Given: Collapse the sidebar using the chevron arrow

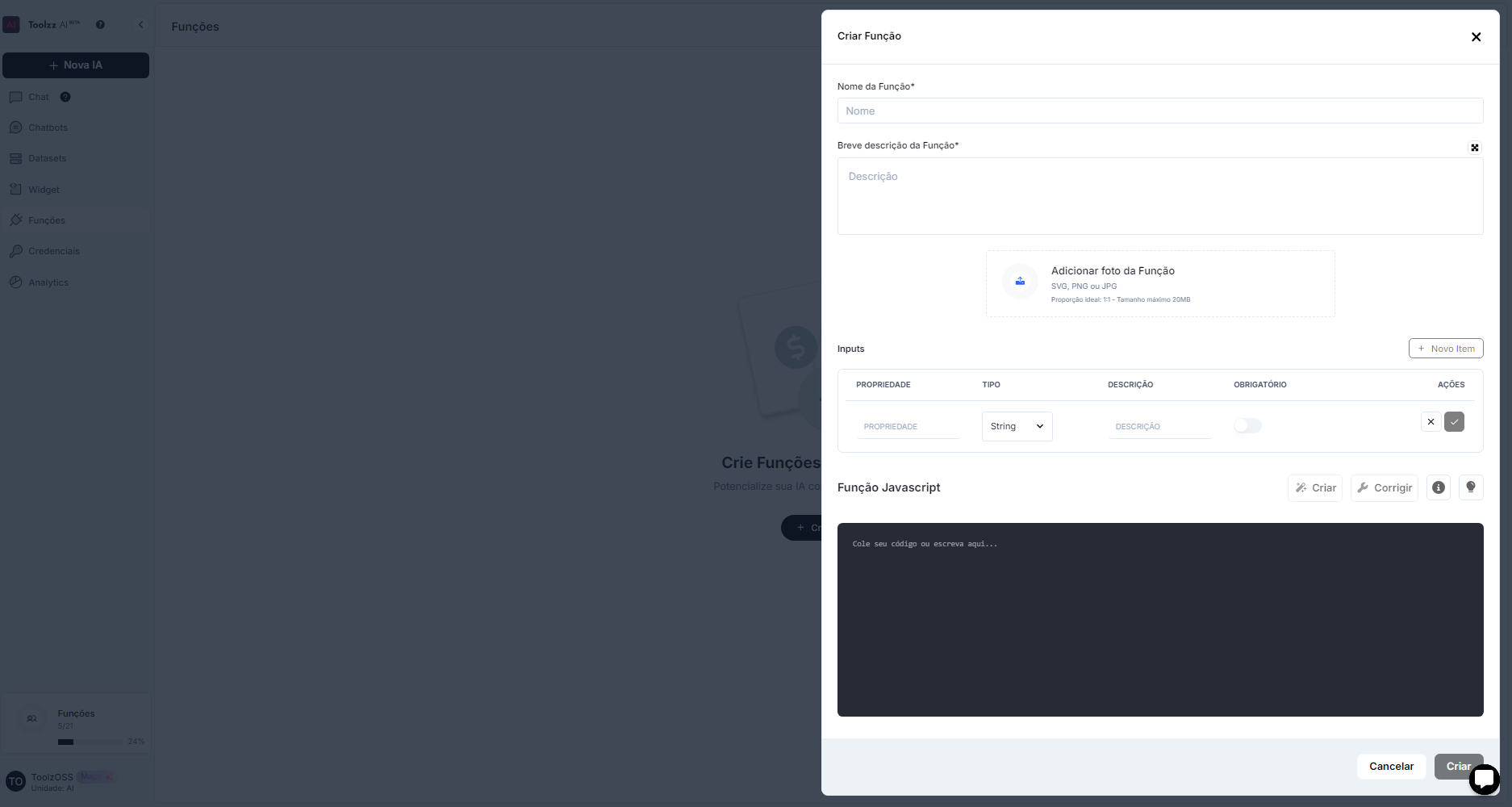Looking at the screenshot, I should [x=140, y=24].
